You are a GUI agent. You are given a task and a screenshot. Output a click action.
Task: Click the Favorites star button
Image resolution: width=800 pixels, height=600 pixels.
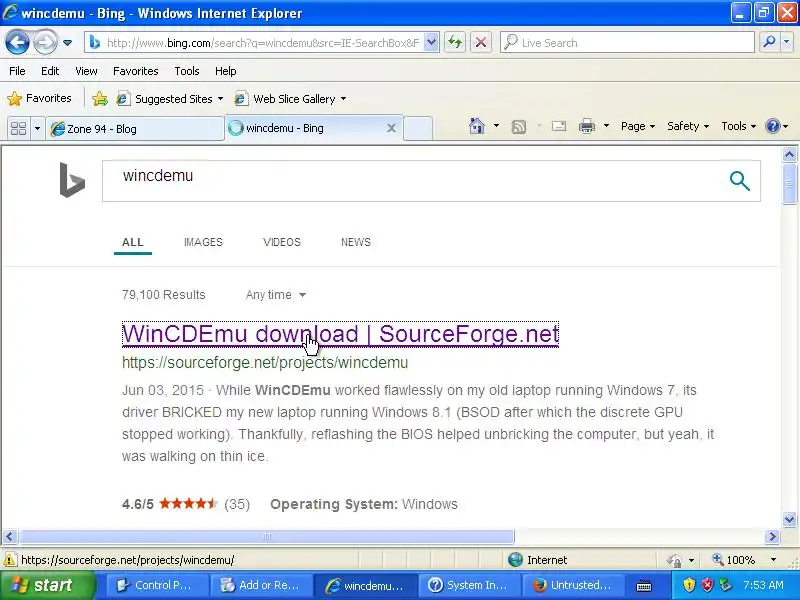coord(39,98)
